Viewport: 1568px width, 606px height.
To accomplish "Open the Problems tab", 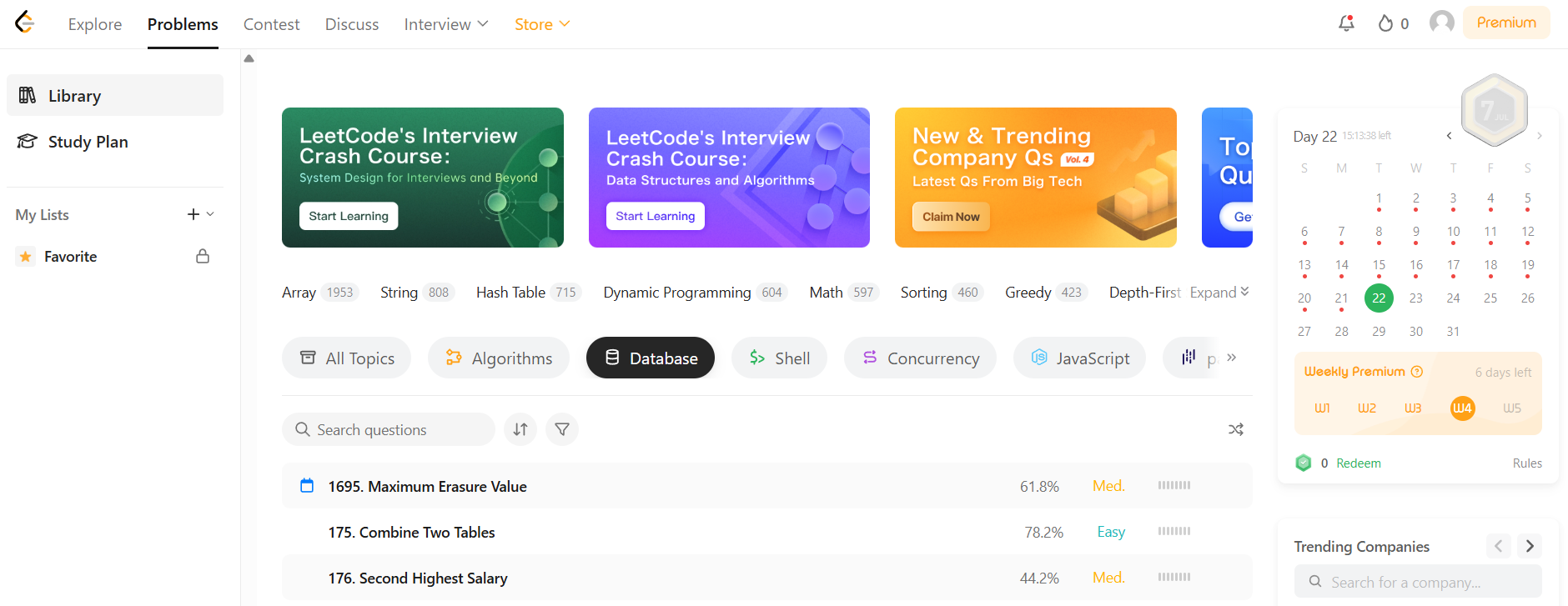I will pos(183,24).
